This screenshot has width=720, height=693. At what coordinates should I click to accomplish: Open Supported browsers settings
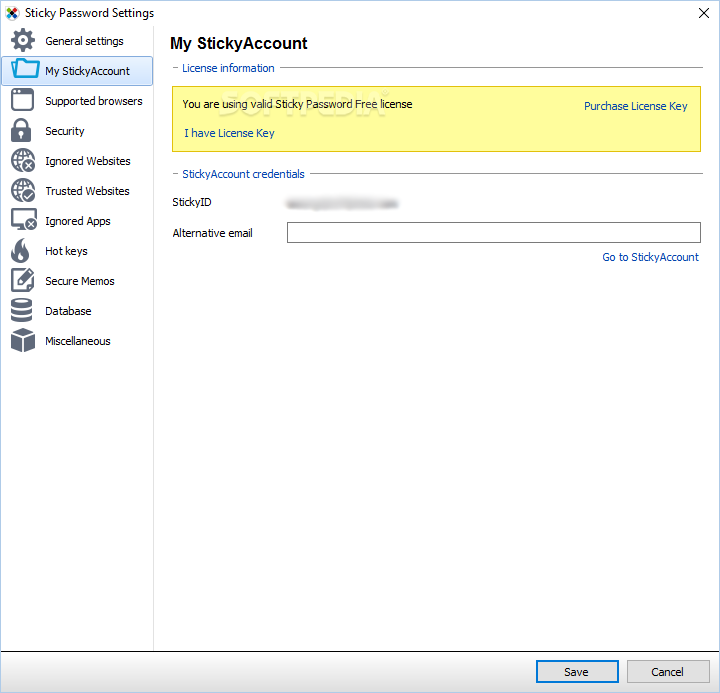click(77, 101)
